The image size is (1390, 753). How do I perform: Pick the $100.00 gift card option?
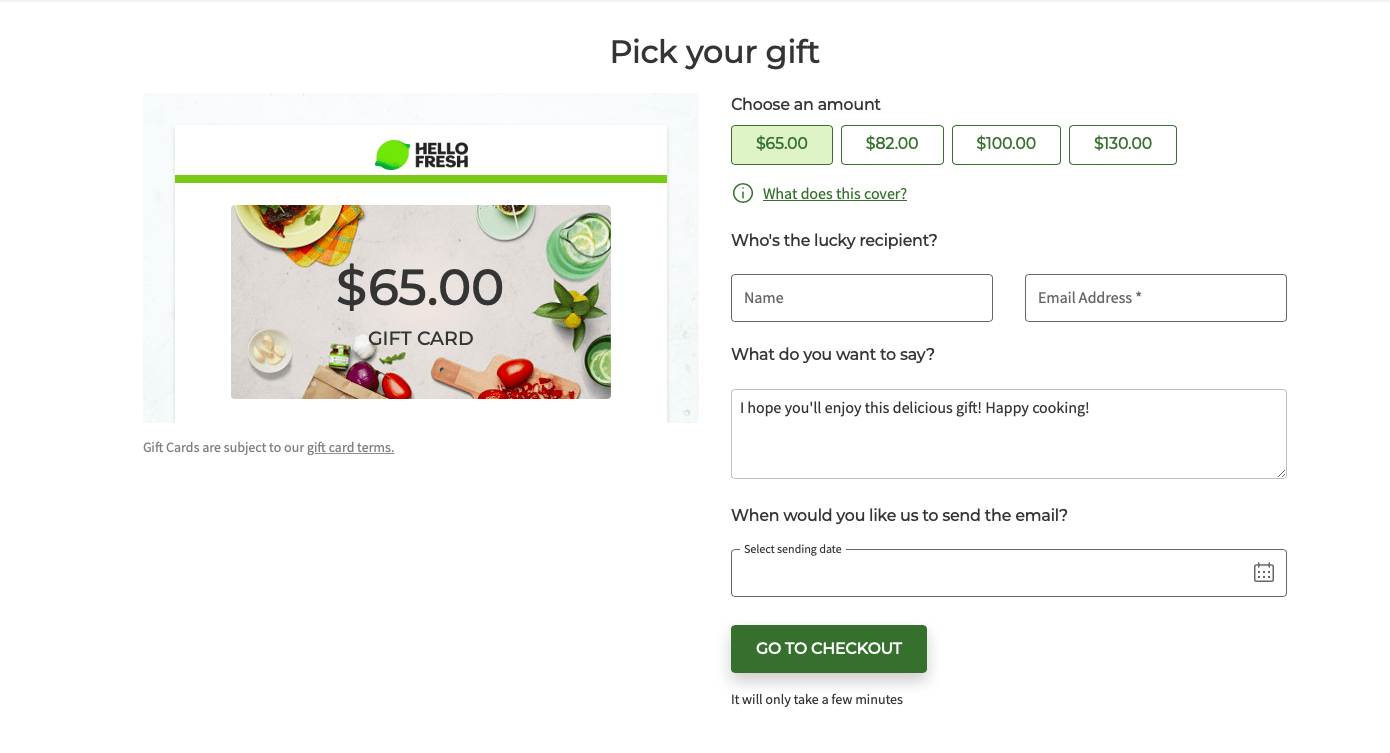coord(1006,144)
